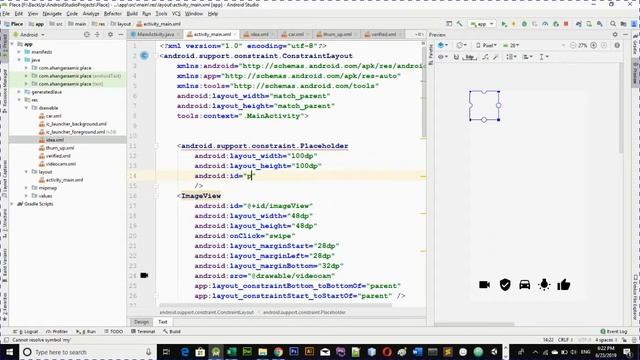Expand the manifests folder

19,52
